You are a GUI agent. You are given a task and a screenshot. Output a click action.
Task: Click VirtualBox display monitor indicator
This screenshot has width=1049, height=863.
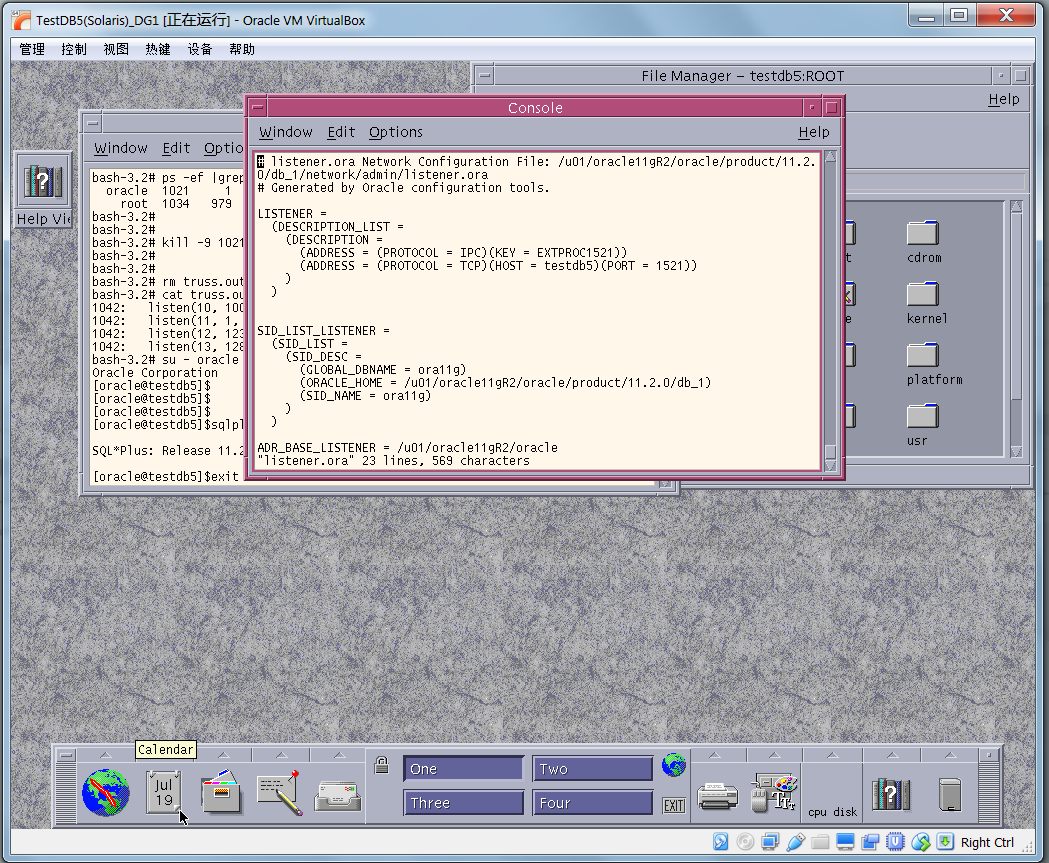click(846, 842)
